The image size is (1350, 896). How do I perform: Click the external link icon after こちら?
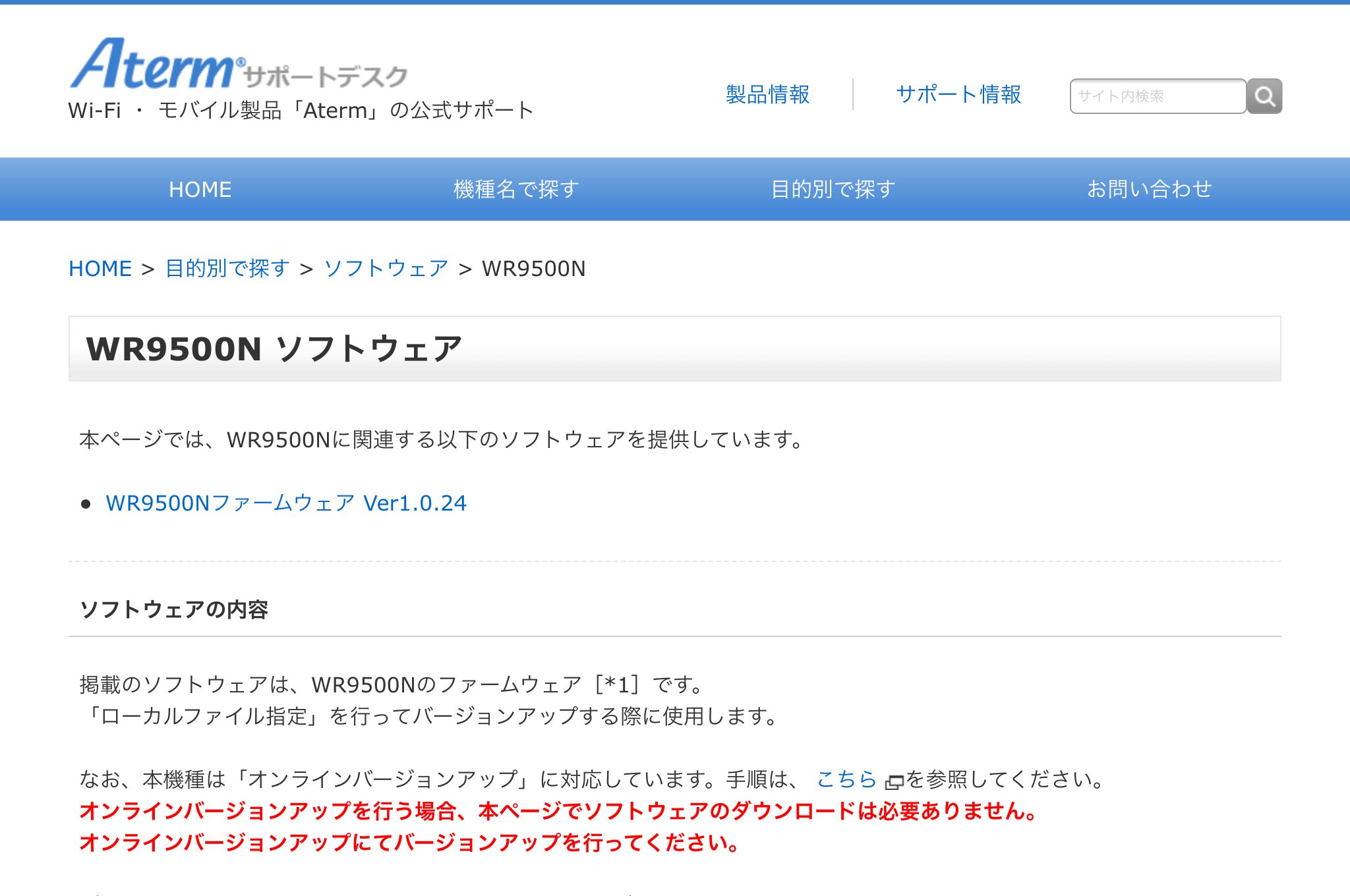point(894,782)
